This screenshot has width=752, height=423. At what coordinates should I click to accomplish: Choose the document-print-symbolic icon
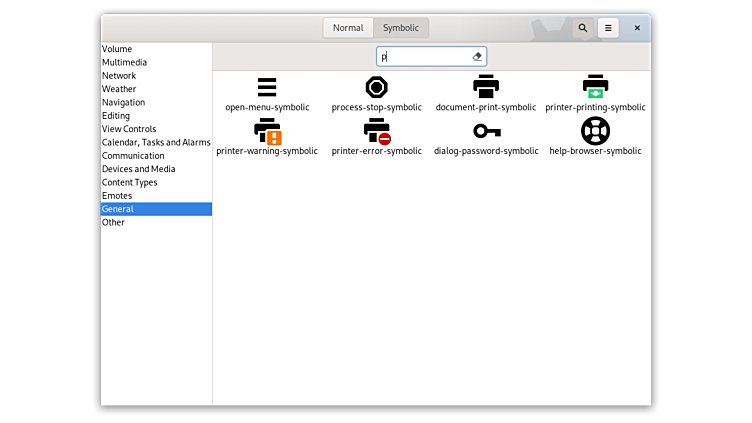(486, 88)
